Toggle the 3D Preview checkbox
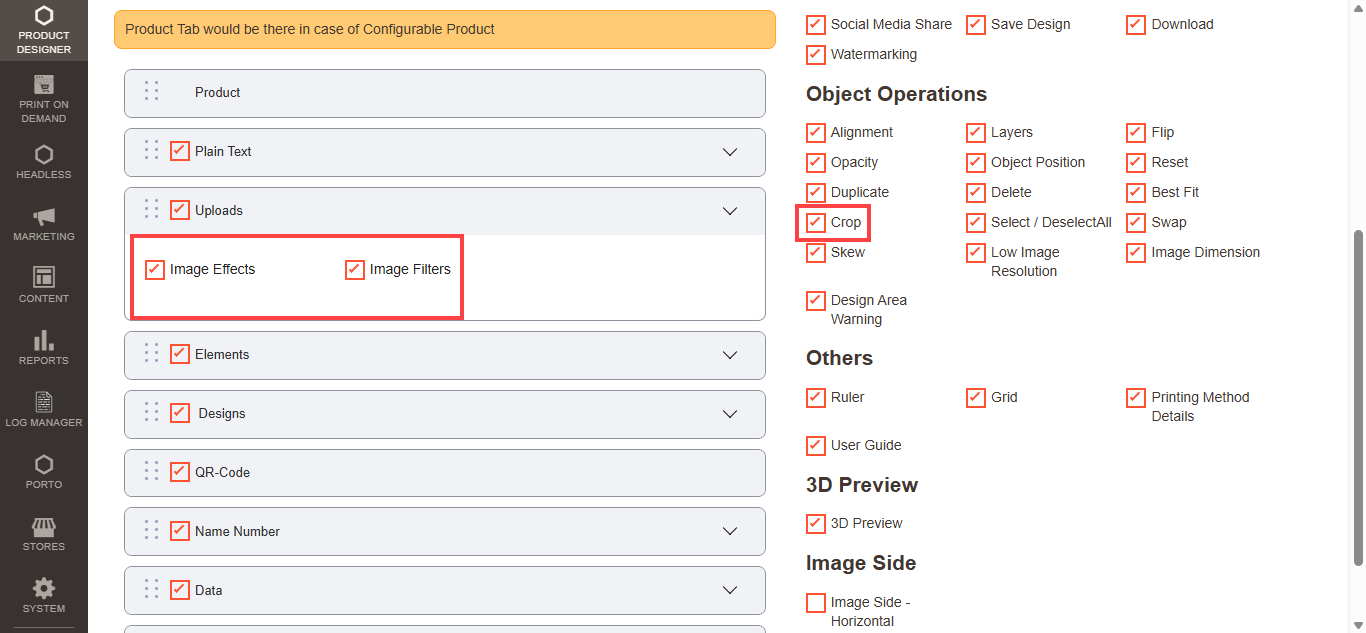Screen dimensions: 1366x633 [816, 523]
